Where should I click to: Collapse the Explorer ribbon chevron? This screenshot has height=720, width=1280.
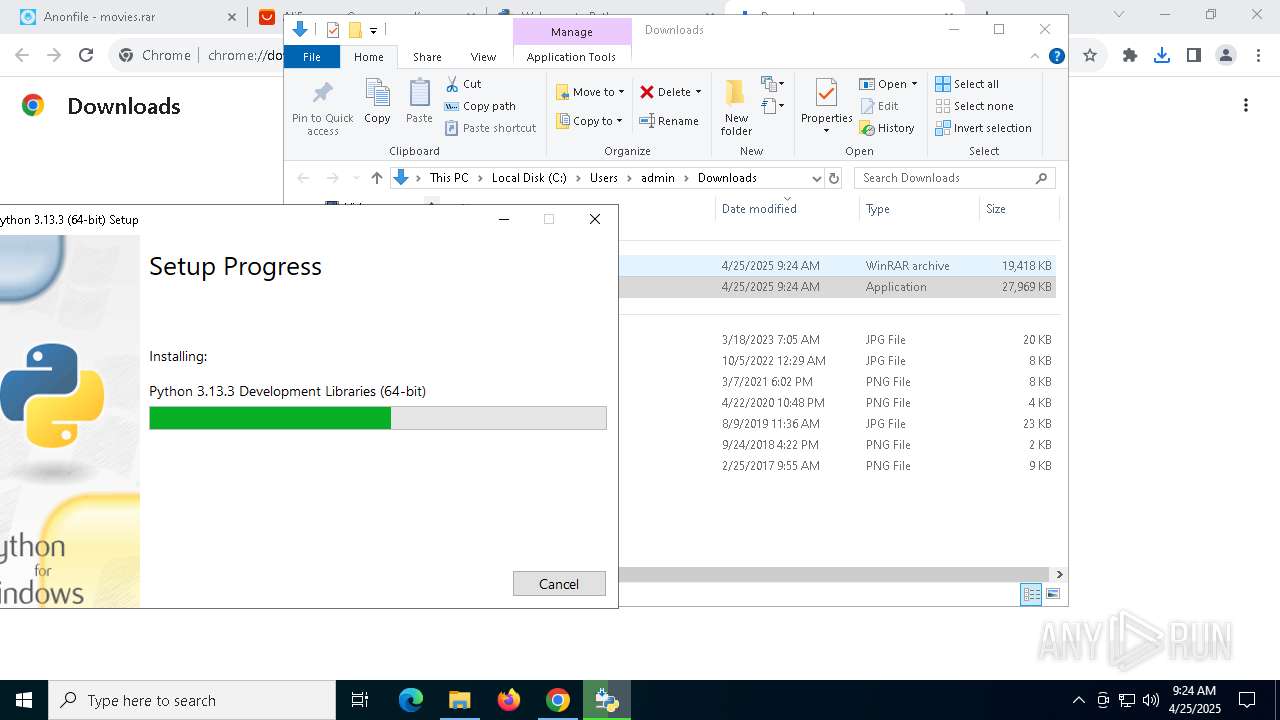point(1035,57)
